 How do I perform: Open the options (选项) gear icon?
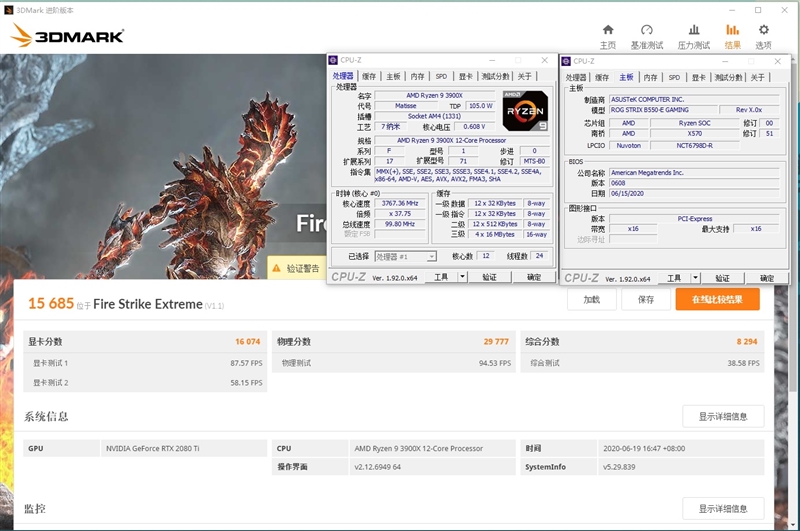763,30
